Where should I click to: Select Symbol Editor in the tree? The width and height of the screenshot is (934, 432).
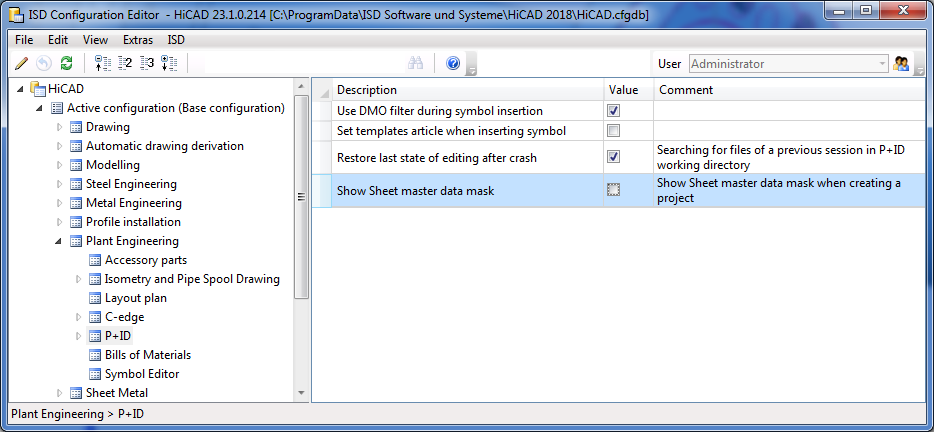[x=142, y=374]
